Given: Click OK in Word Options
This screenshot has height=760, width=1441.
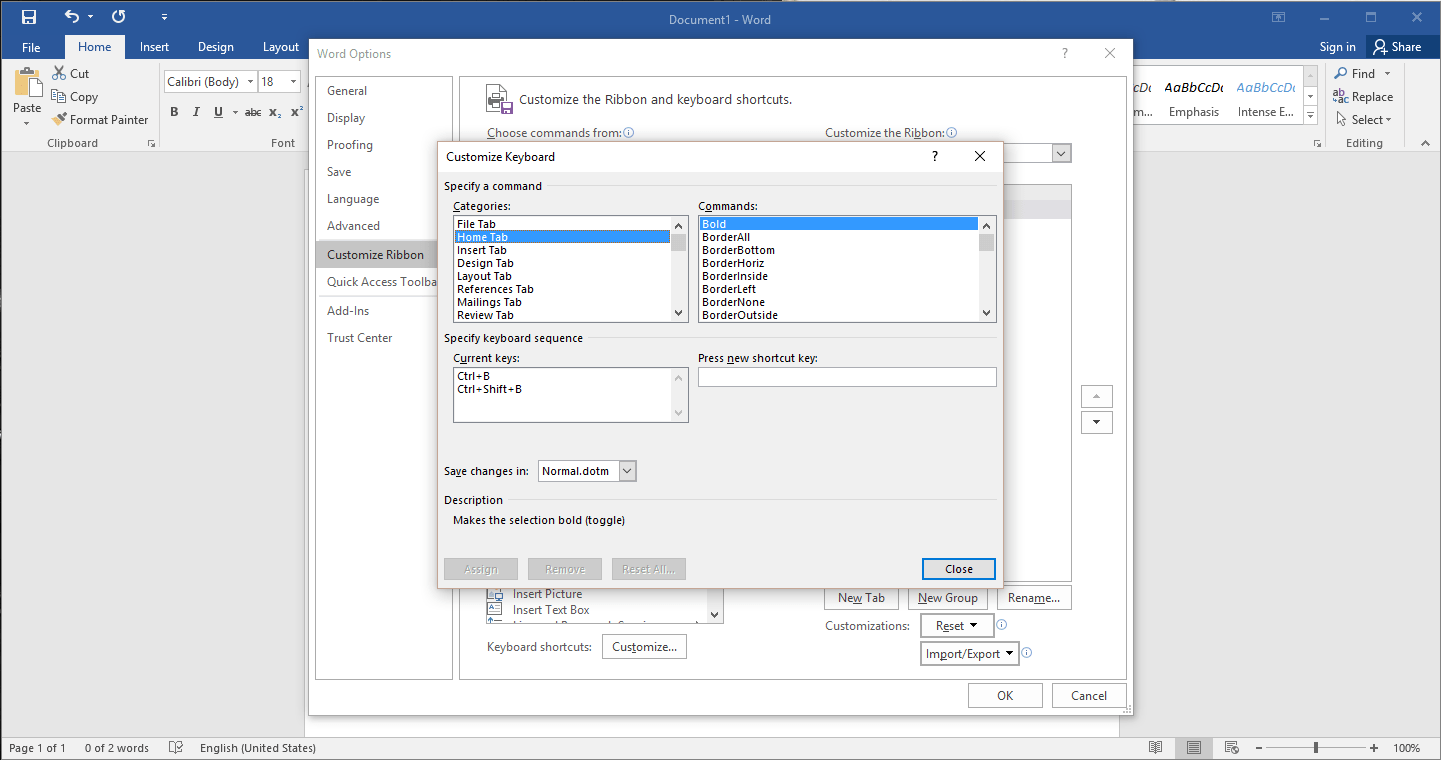Looking at the screenshot, I should tap(1005, 696).
